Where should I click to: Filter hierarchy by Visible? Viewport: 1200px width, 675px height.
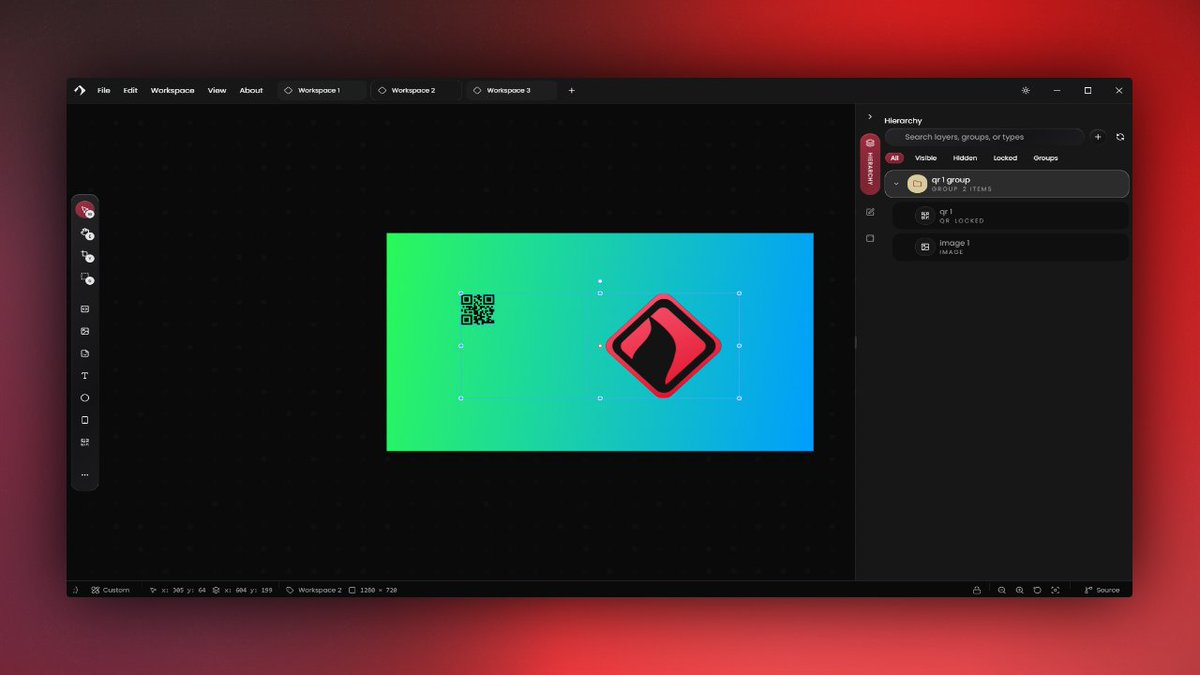926,158
